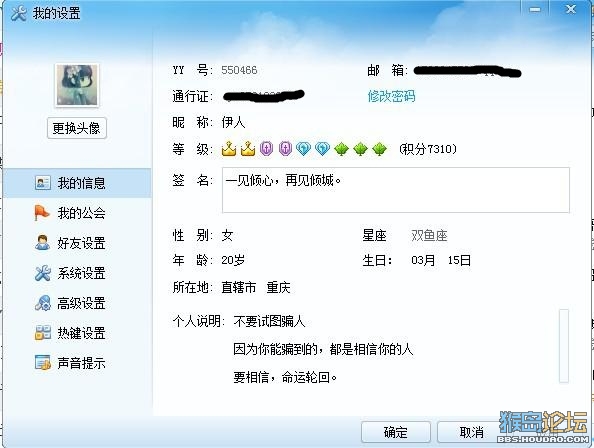Click the first gold crown level icon
594x448 pixels.
click(229, 148)
